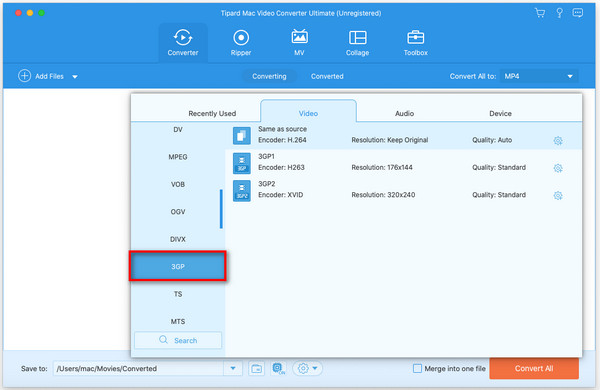Image resolution: width=600 pixels, height=390 pixels.
Task: Expand the Save to path dropdown
Action: coord(233,369)
